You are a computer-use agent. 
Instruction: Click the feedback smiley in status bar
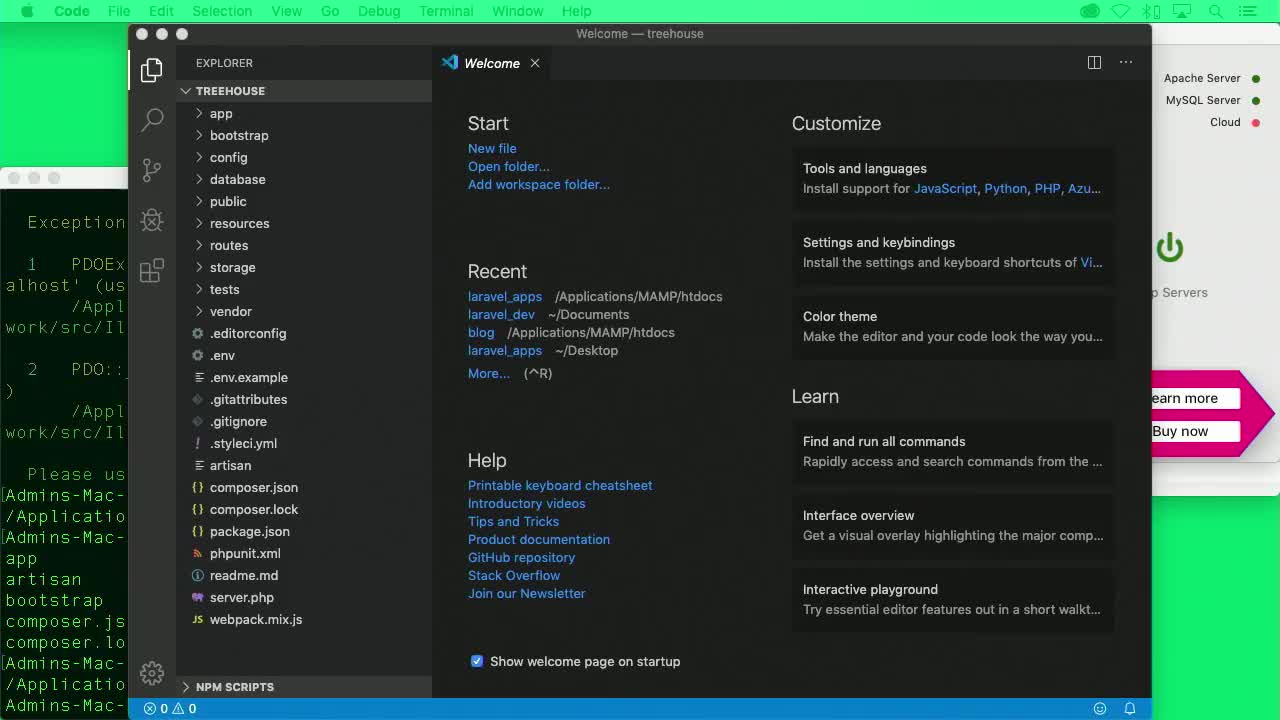pyautogui.click(x=1100, y=708)
